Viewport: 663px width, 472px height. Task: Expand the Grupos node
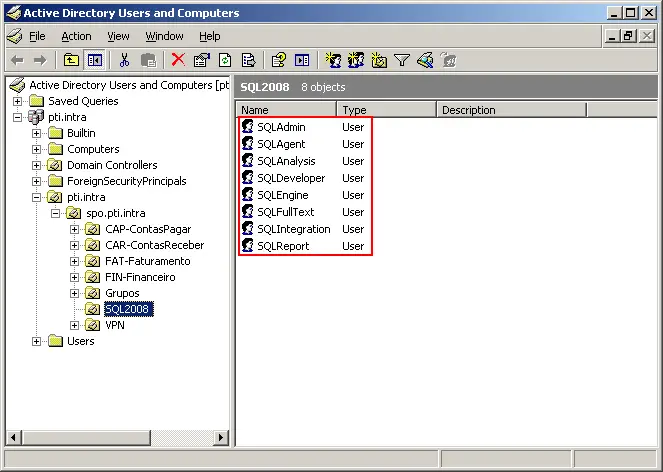point(74,294)
